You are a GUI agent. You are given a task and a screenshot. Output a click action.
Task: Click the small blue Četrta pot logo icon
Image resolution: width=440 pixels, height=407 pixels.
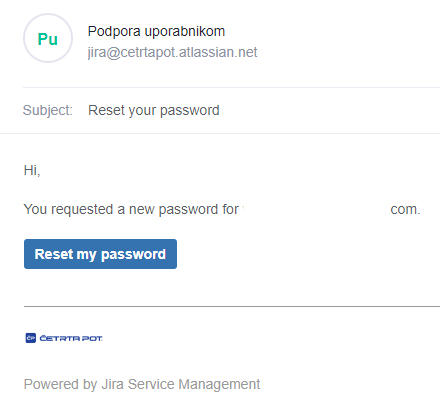coord(31,338)
